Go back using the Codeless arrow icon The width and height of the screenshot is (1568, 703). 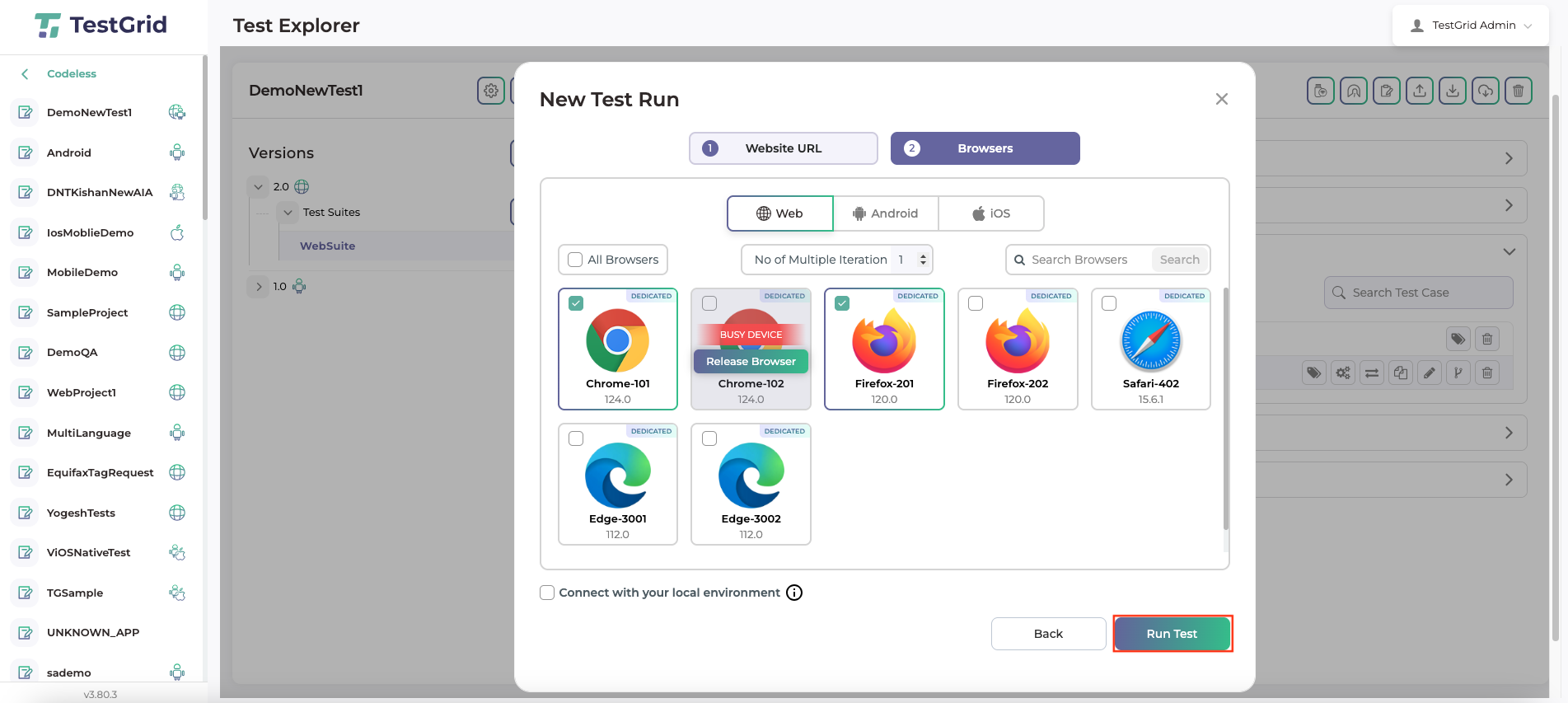25,74
